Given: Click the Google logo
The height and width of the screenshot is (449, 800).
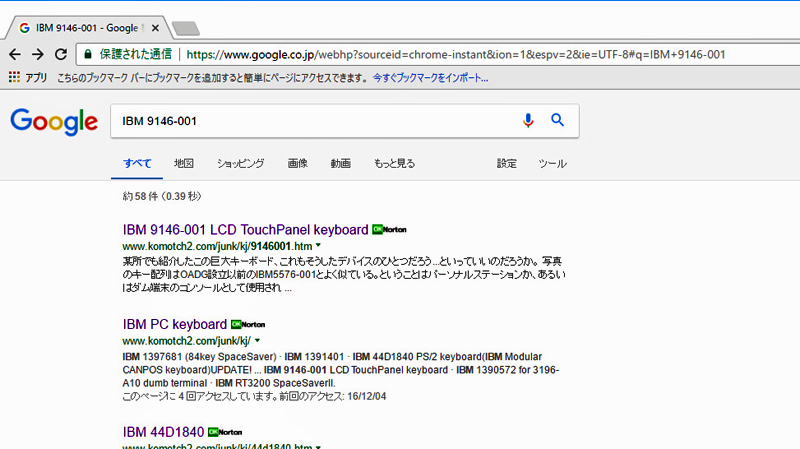Looking at the screenshot, I should (54, 121).
